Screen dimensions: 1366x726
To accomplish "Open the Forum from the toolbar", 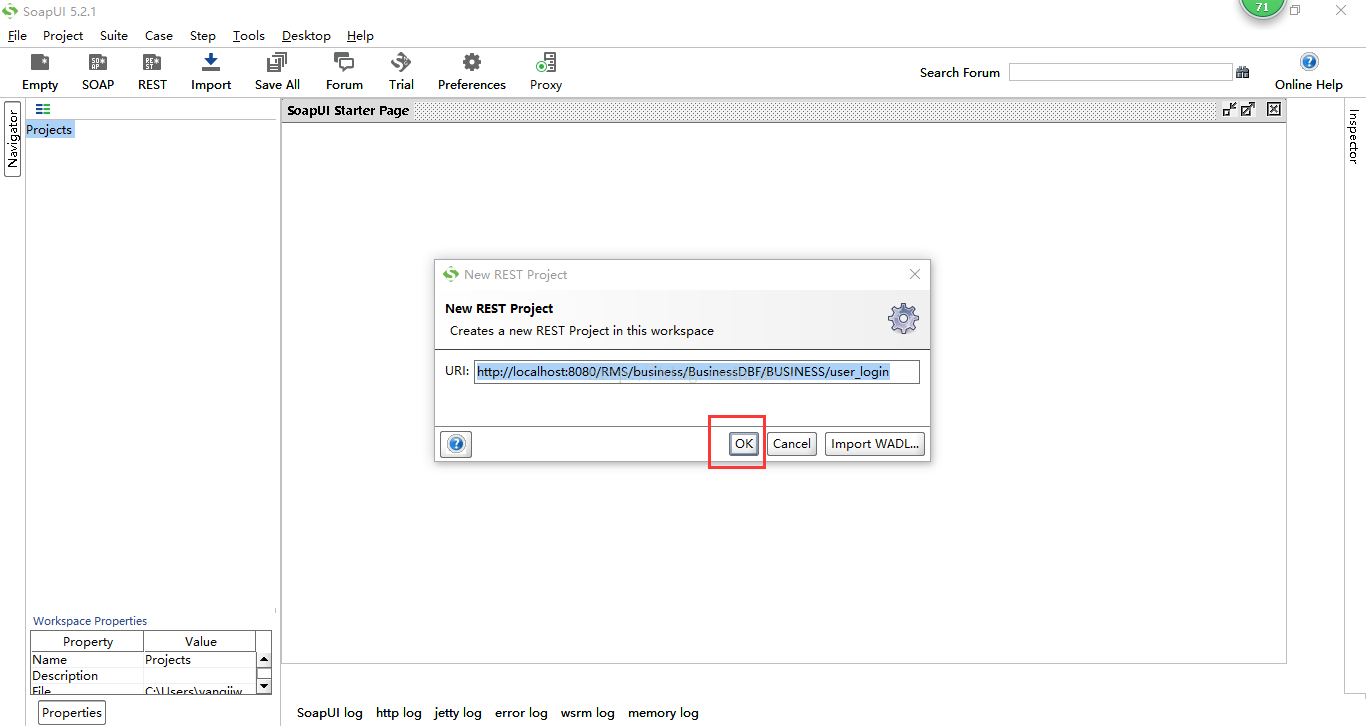I will click(344, 72).
